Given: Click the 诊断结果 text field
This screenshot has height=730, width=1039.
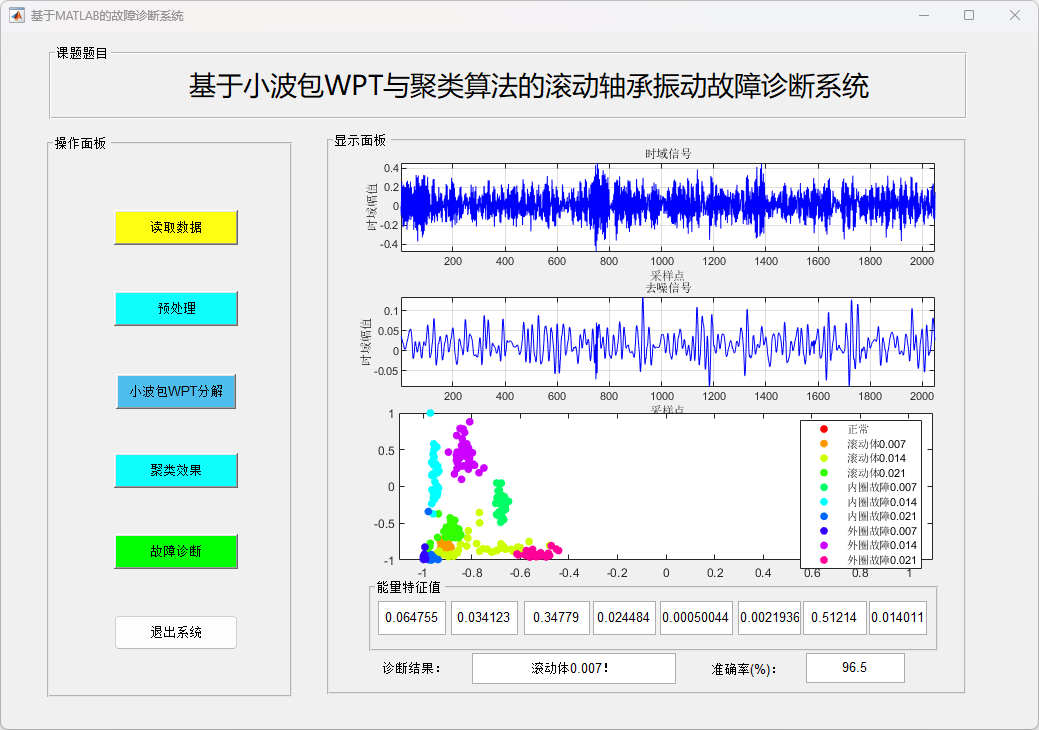Looking at the screenshot, I should pos(574,668).
